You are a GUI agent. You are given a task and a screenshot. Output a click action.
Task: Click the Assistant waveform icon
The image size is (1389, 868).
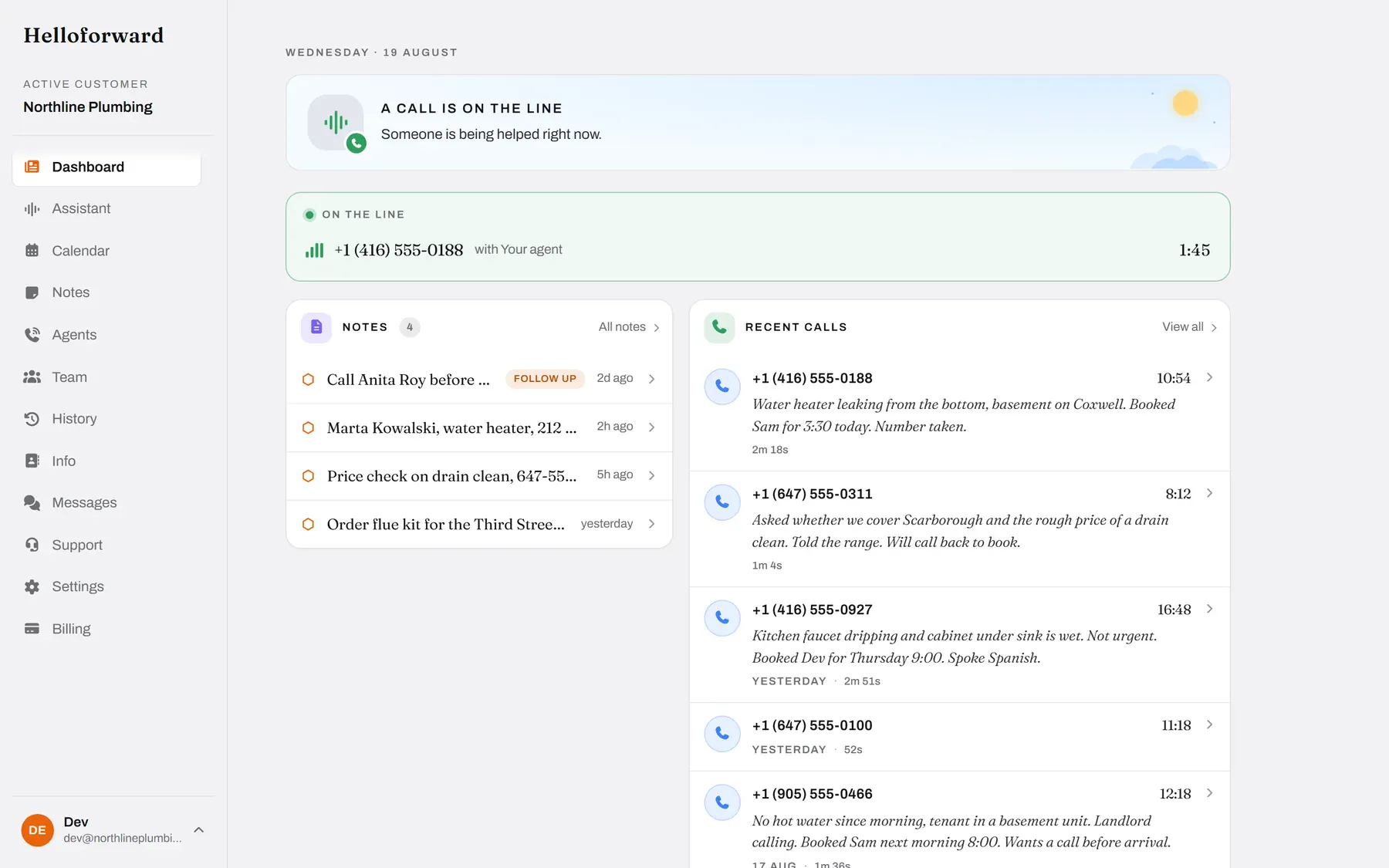click(32, 209)
